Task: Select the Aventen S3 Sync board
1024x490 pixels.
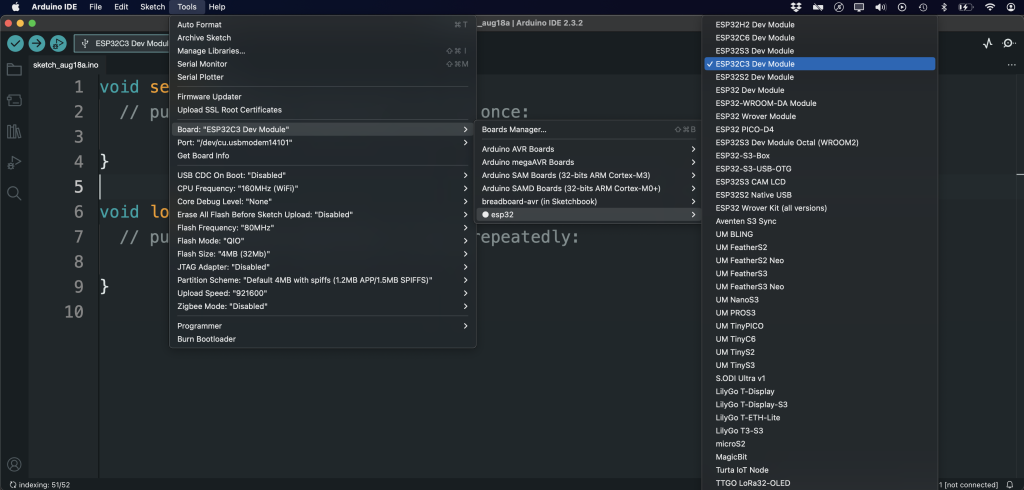Action: pyautogui.click(x=820, y=221)
